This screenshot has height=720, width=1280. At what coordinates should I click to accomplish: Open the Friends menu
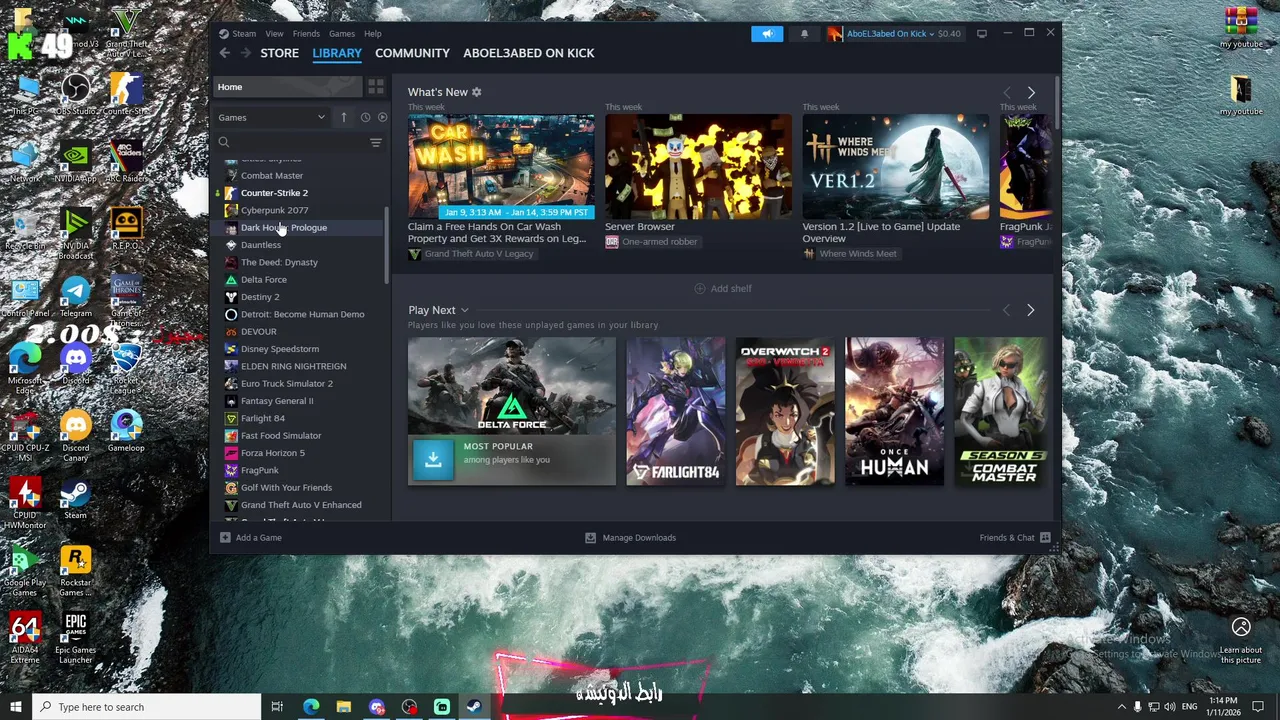[306, 33]
